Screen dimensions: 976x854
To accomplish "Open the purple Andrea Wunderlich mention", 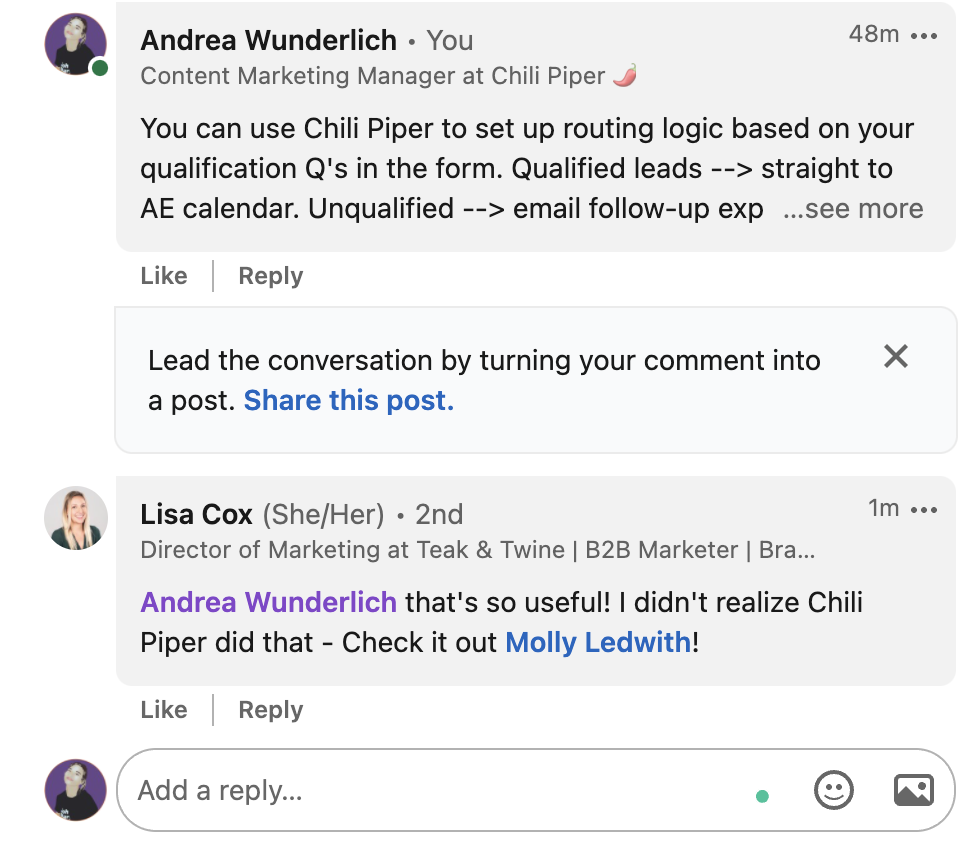I will click(268, 602).
